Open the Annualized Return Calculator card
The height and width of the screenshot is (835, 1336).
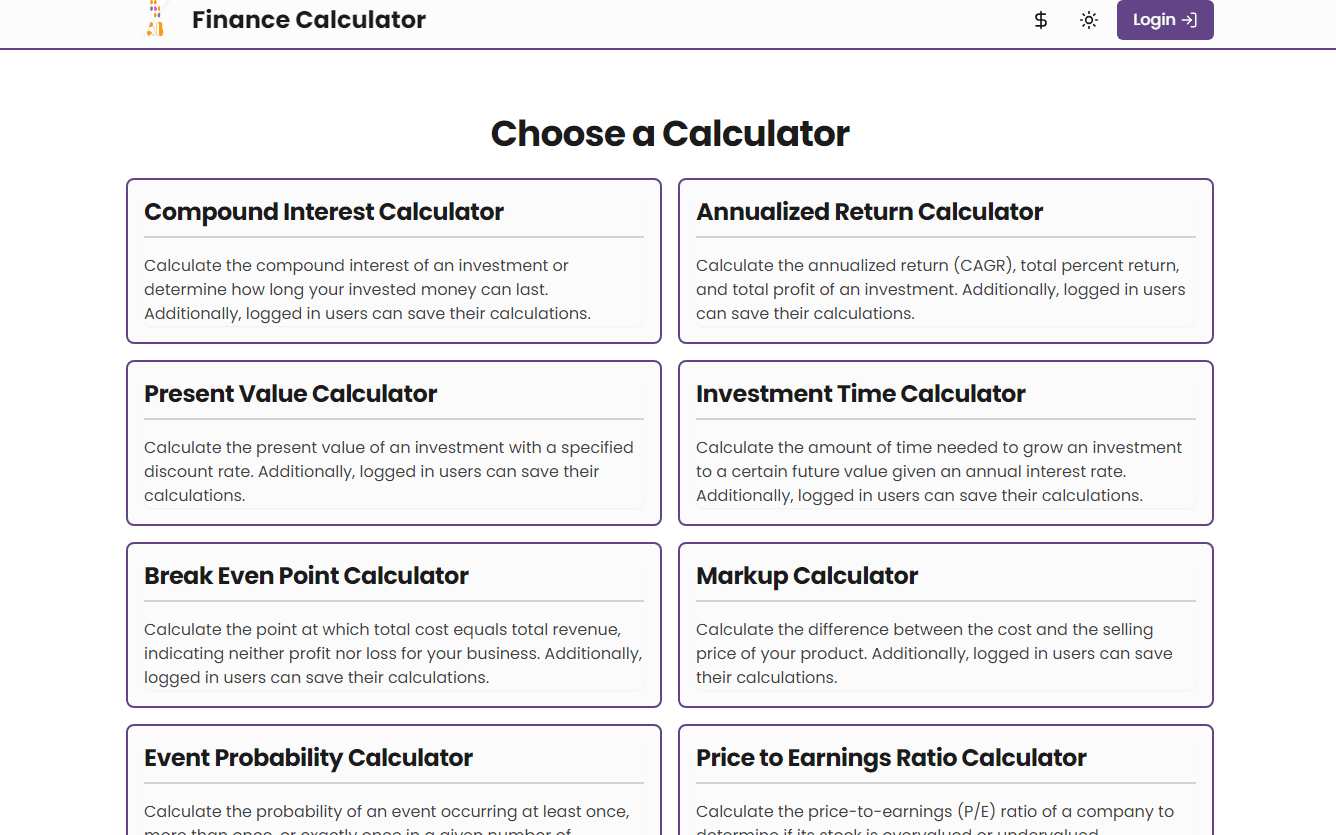coord(946,261)
